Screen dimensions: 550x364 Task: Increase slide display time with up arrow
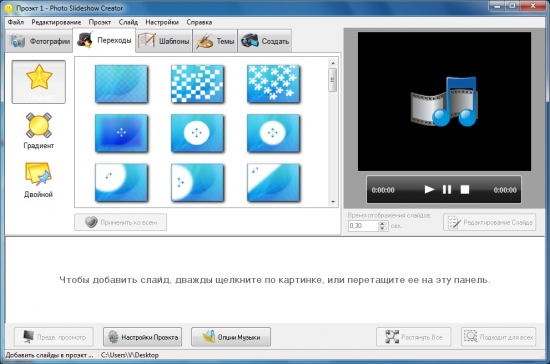pyautogui.click(x=383, y=223)
